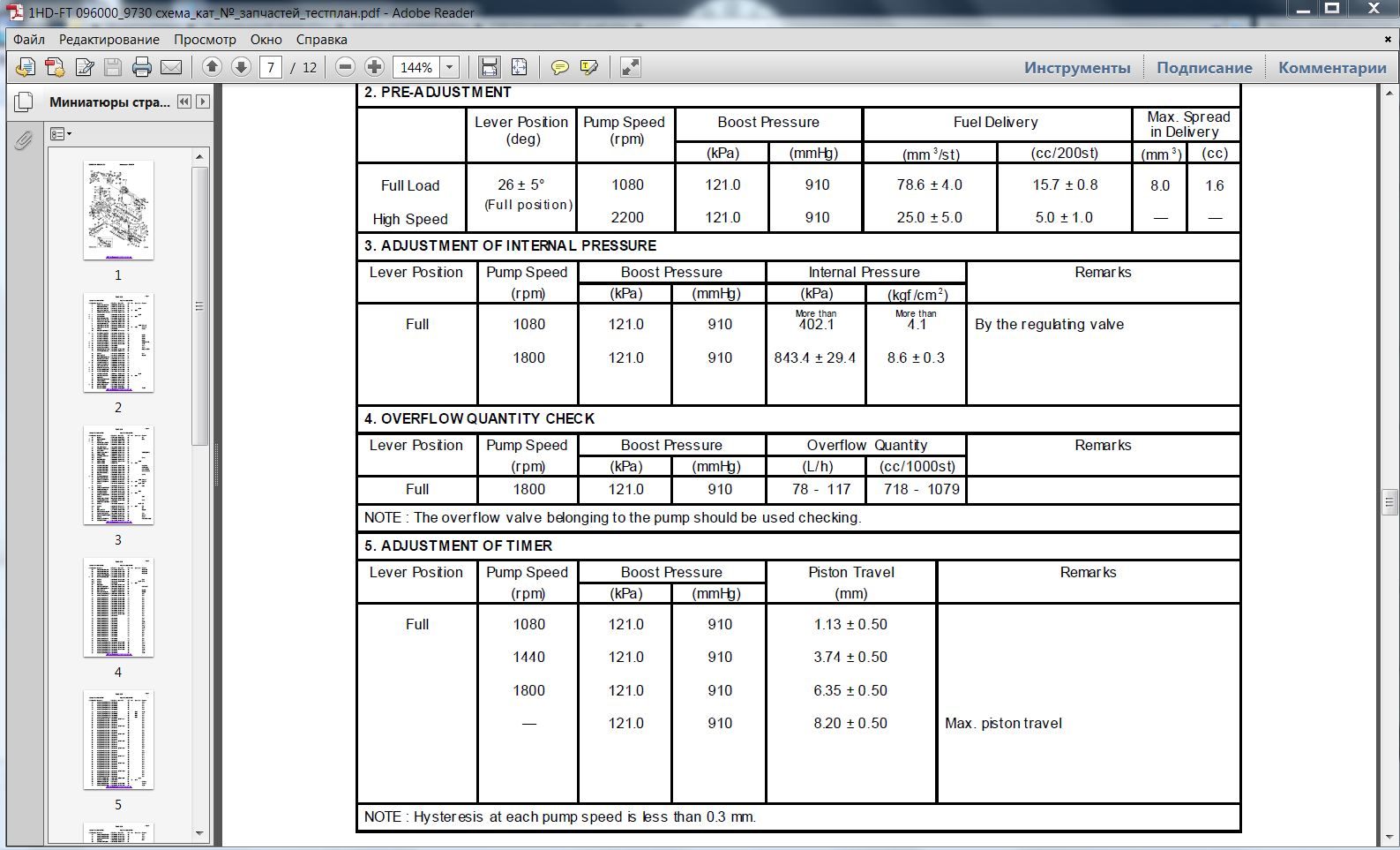The width and height of the screenshot is (1400, 850).
Task: Click the 'Max. piston travel' remark
Action: (x=1003, y=724)
